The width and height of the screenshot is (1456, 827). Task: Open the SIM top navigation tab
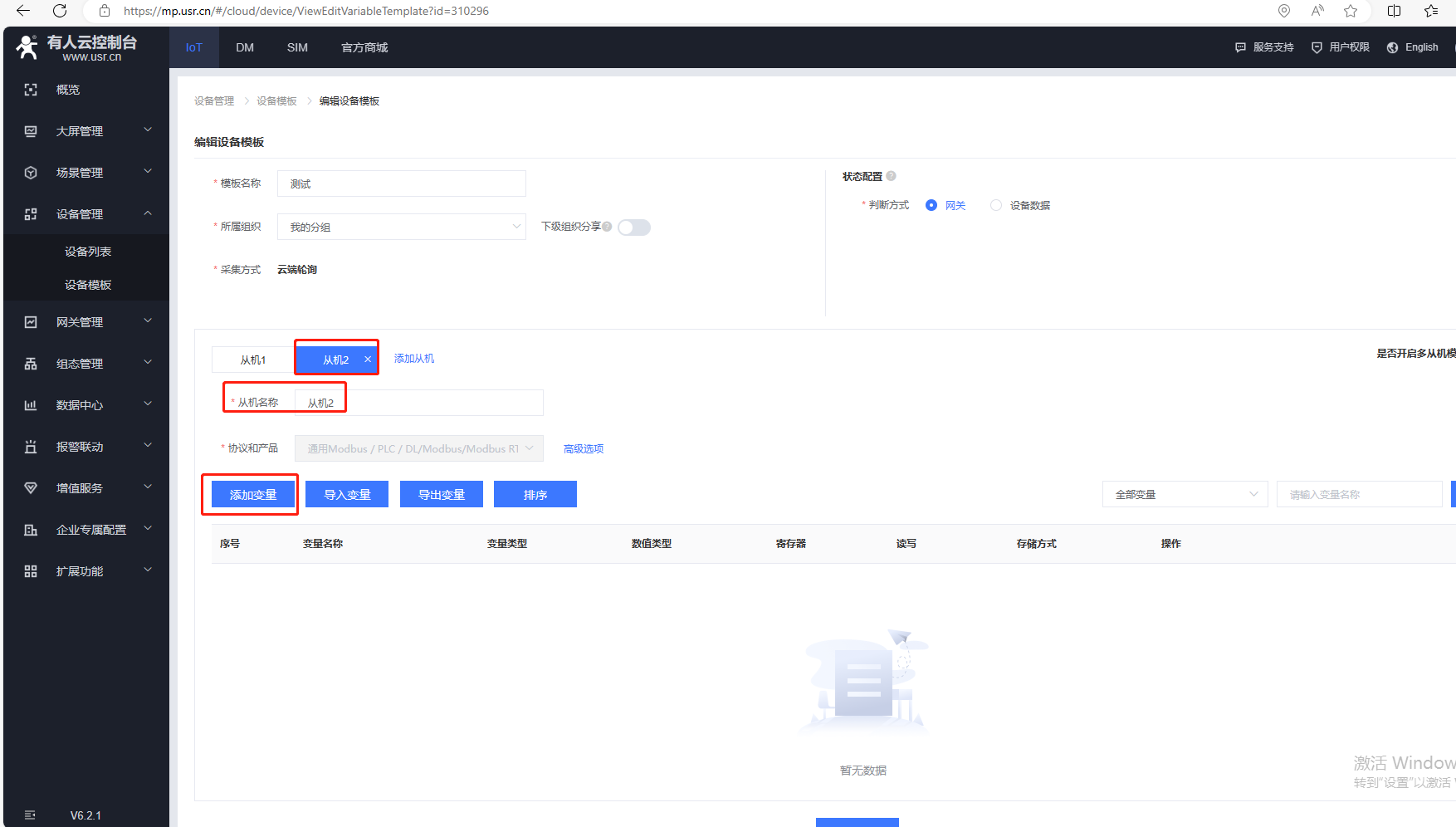click(x=297, y=47)
